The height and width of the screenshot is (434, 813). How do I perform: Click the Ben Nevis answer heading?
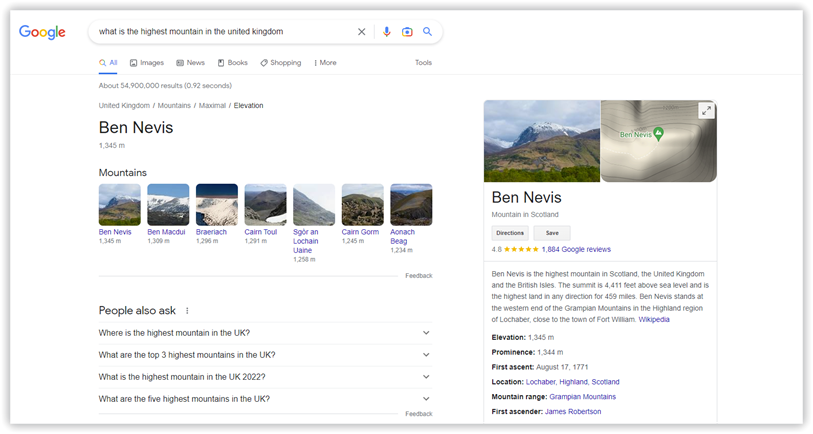coord(136,128)
